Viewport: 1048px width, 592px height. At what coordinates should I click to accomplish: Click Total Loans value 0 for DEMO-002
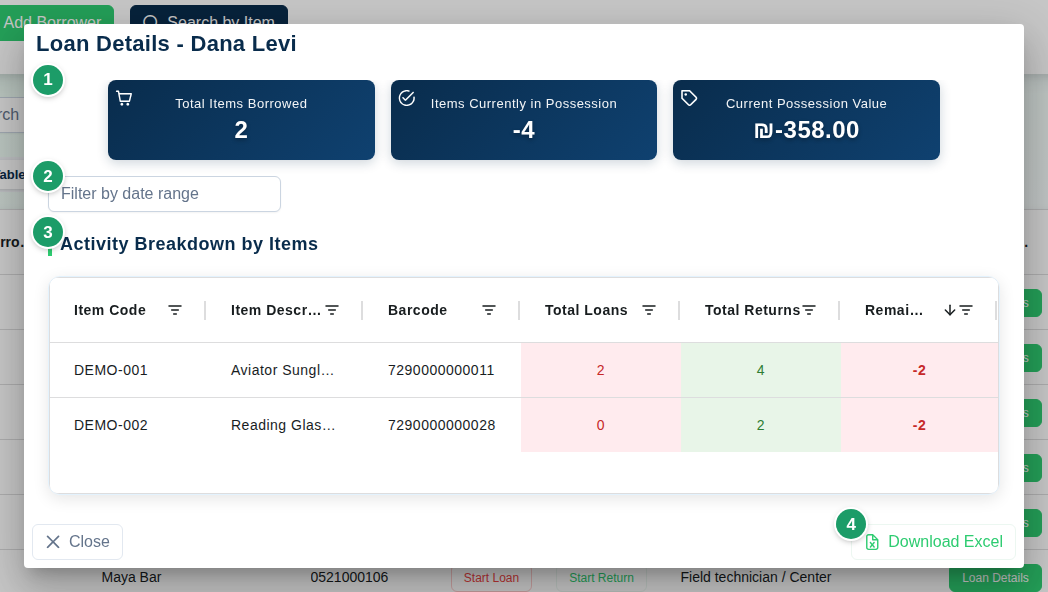tap(600, 425)
